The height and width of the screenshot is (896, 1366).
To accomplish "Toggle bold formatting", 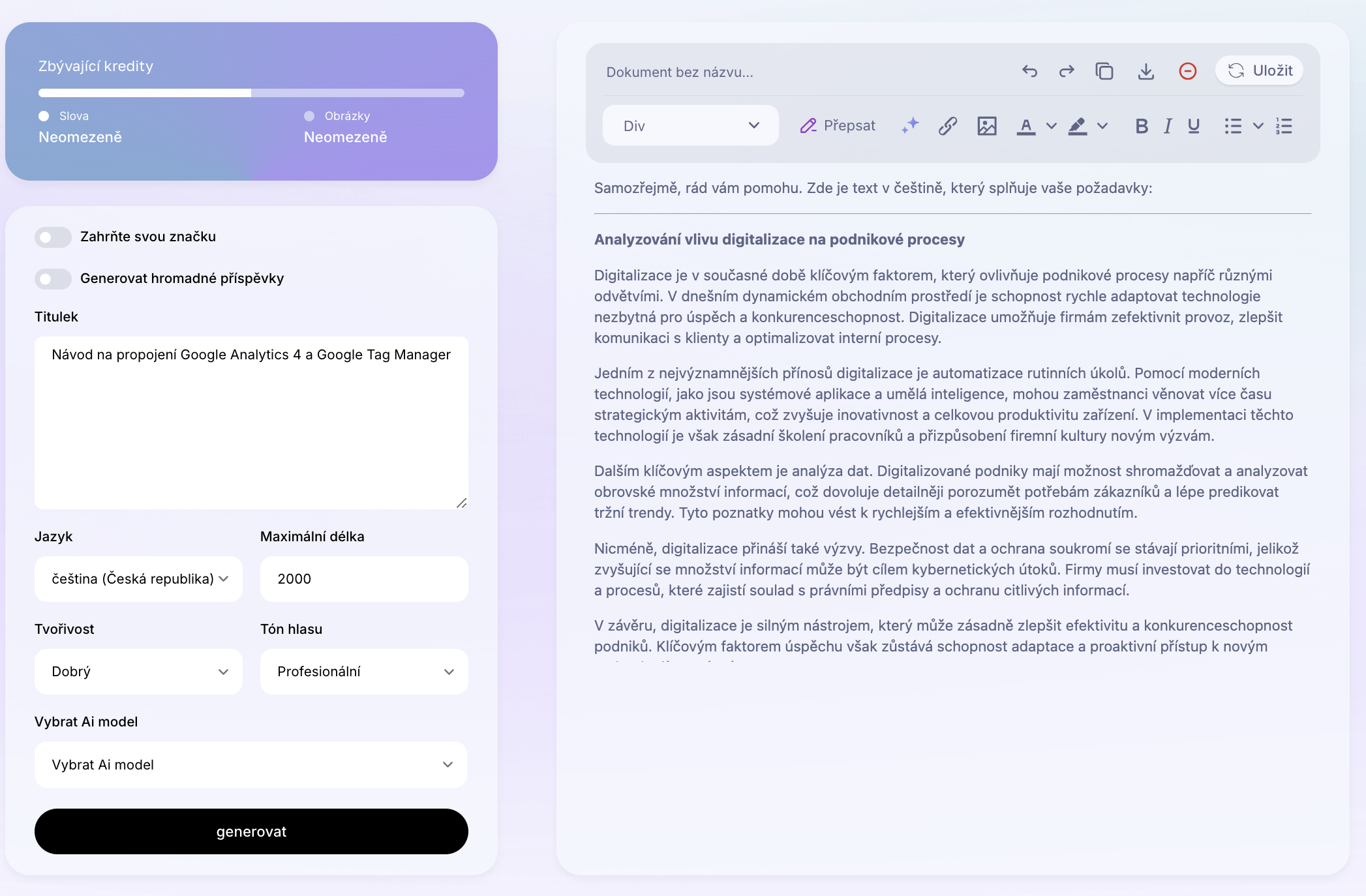I will 1142,126.
